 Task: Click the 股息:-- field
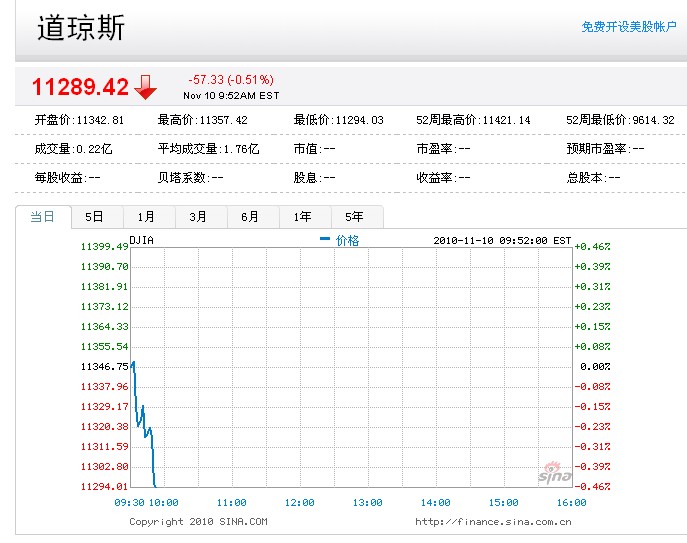[314, 178]
